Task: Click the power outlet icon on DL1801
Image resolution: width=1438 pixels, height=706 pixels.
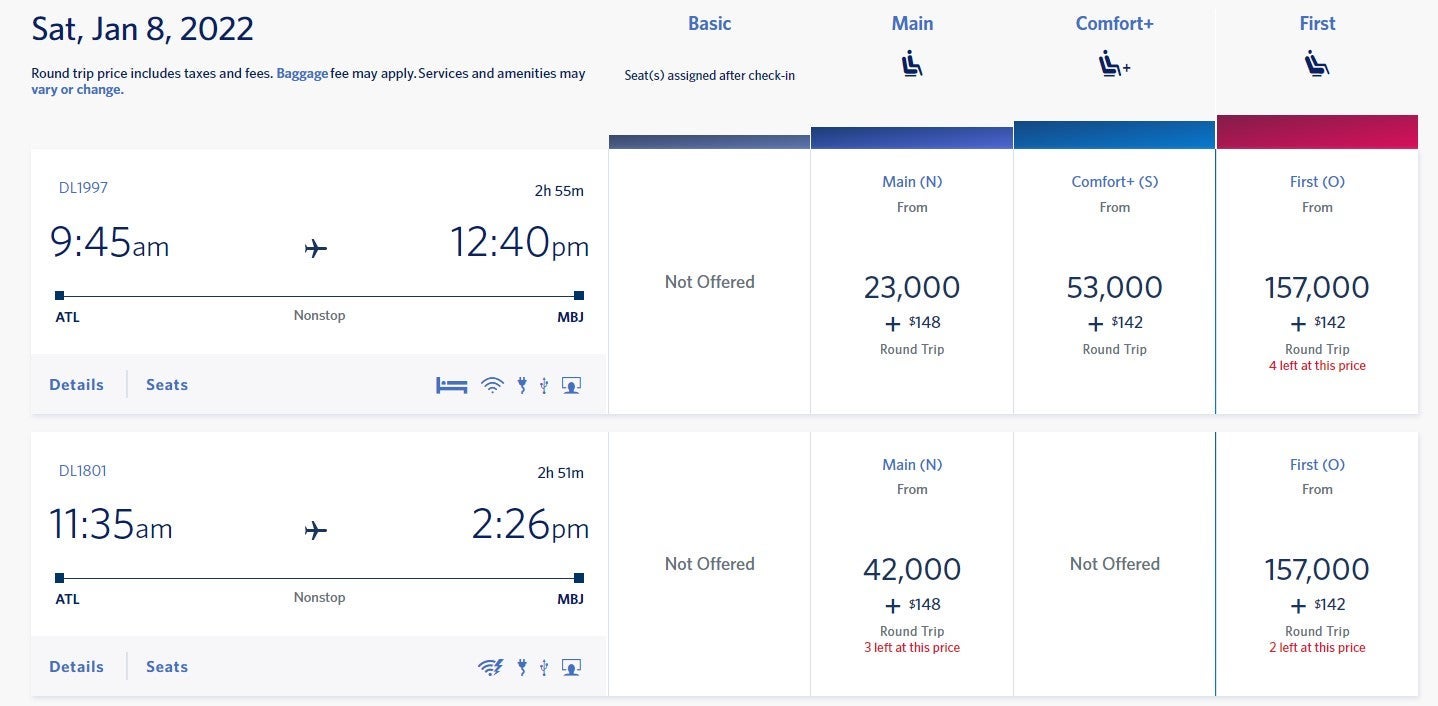Action: tap(521, 667)
